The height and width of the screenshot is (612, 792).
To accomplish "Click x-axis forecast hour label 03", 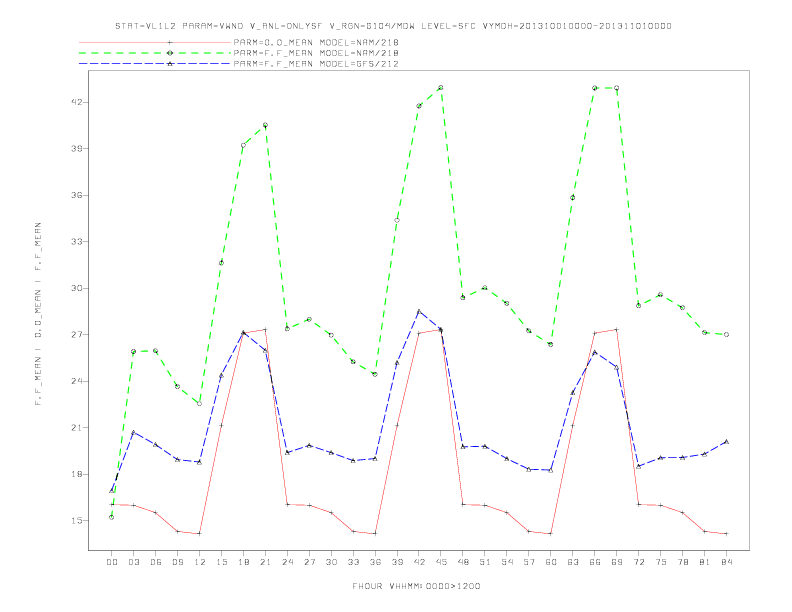I will [133, 562].
